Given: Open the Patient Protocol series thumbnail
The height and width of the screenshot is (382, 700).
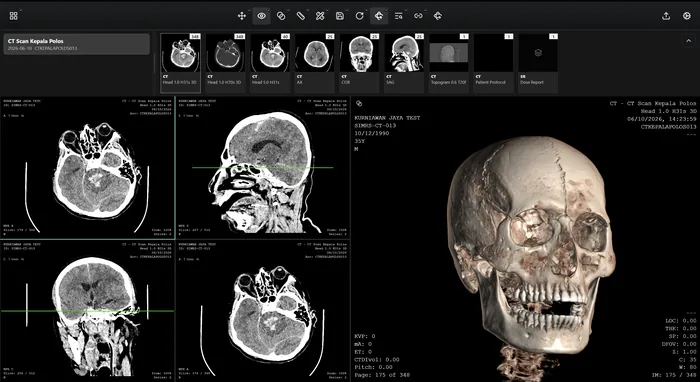Looking at the screenshot, I should [x=493, y=62].
